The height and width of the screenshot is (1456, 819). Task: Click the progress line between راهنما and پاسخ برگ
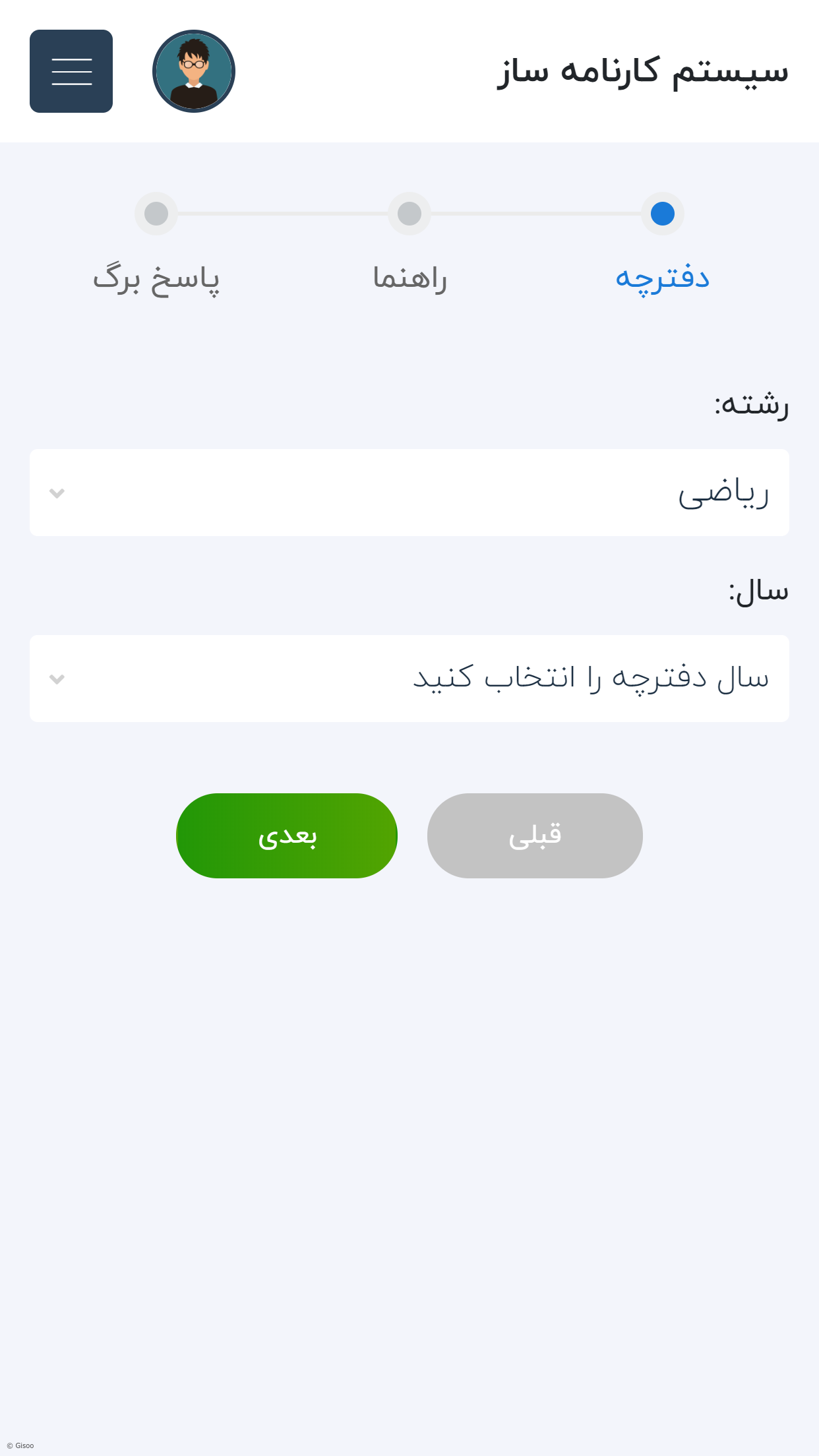pos(282,214)
